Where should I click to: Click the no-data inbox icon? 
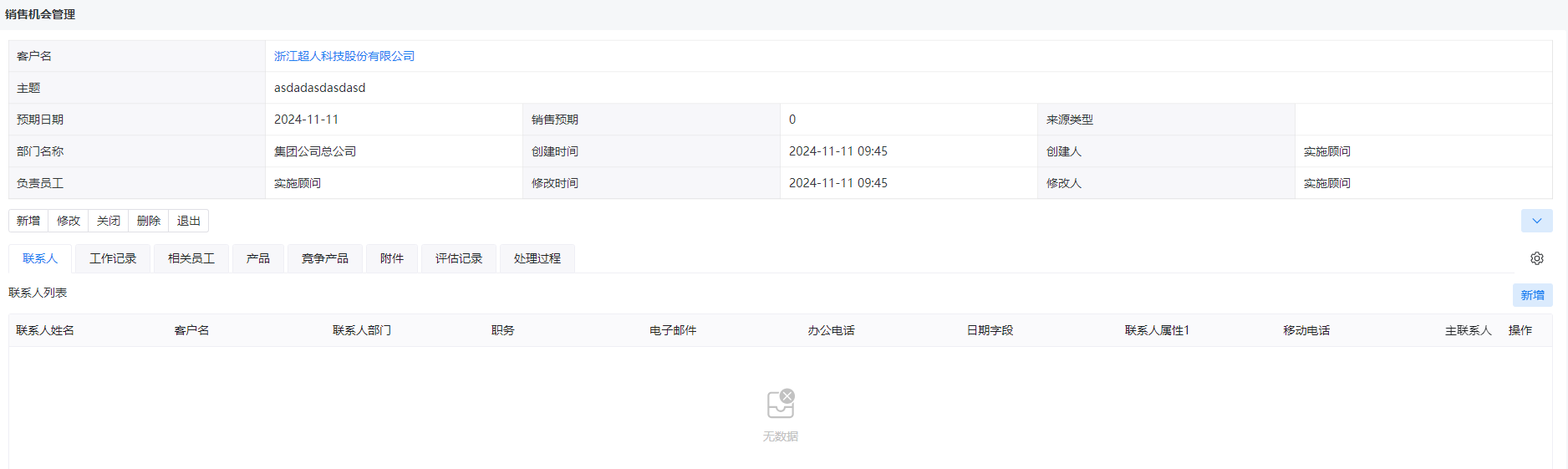(x=781, y=403)
